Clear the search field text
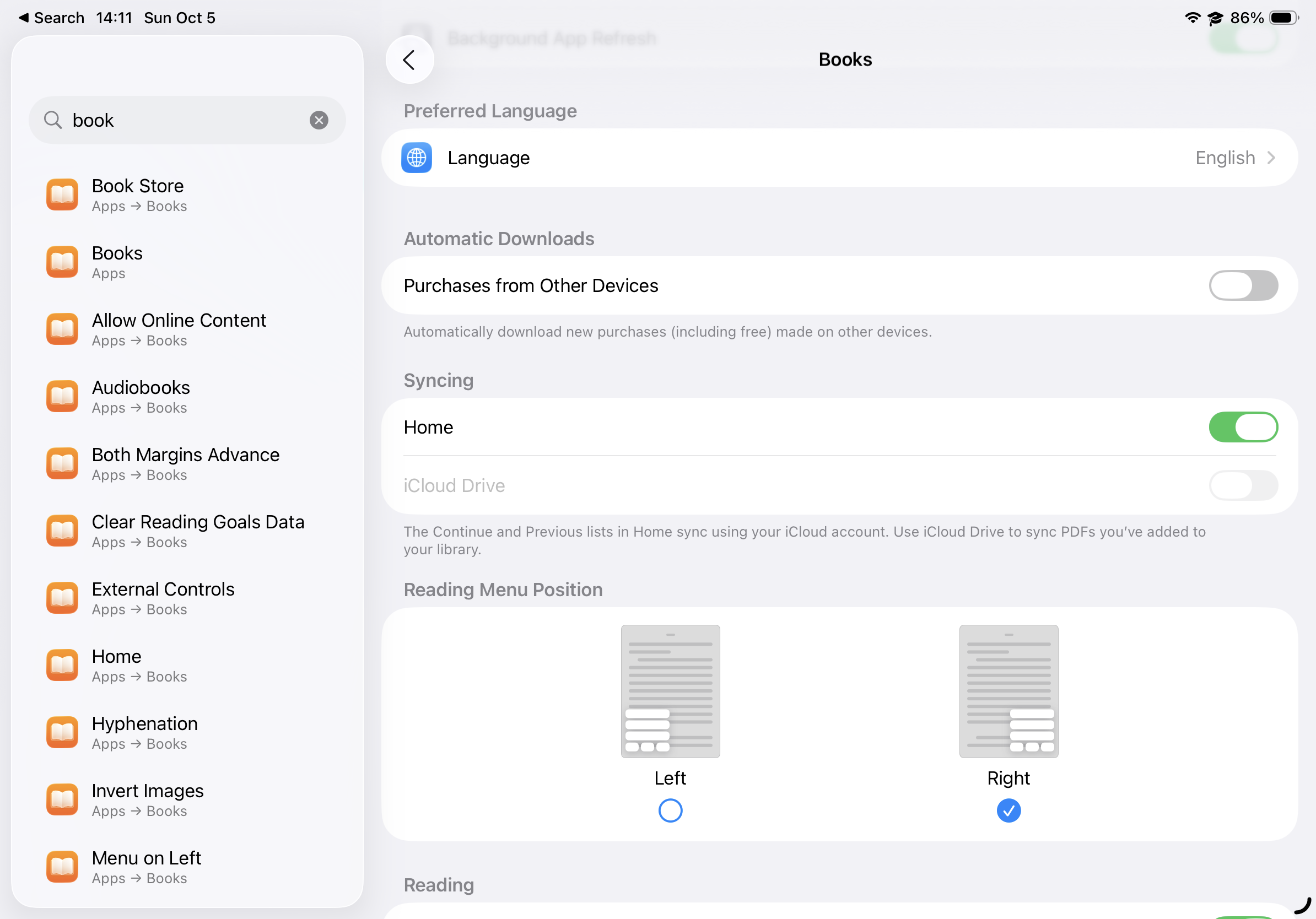The image size is (1316, 919). (x=319, y=120)
